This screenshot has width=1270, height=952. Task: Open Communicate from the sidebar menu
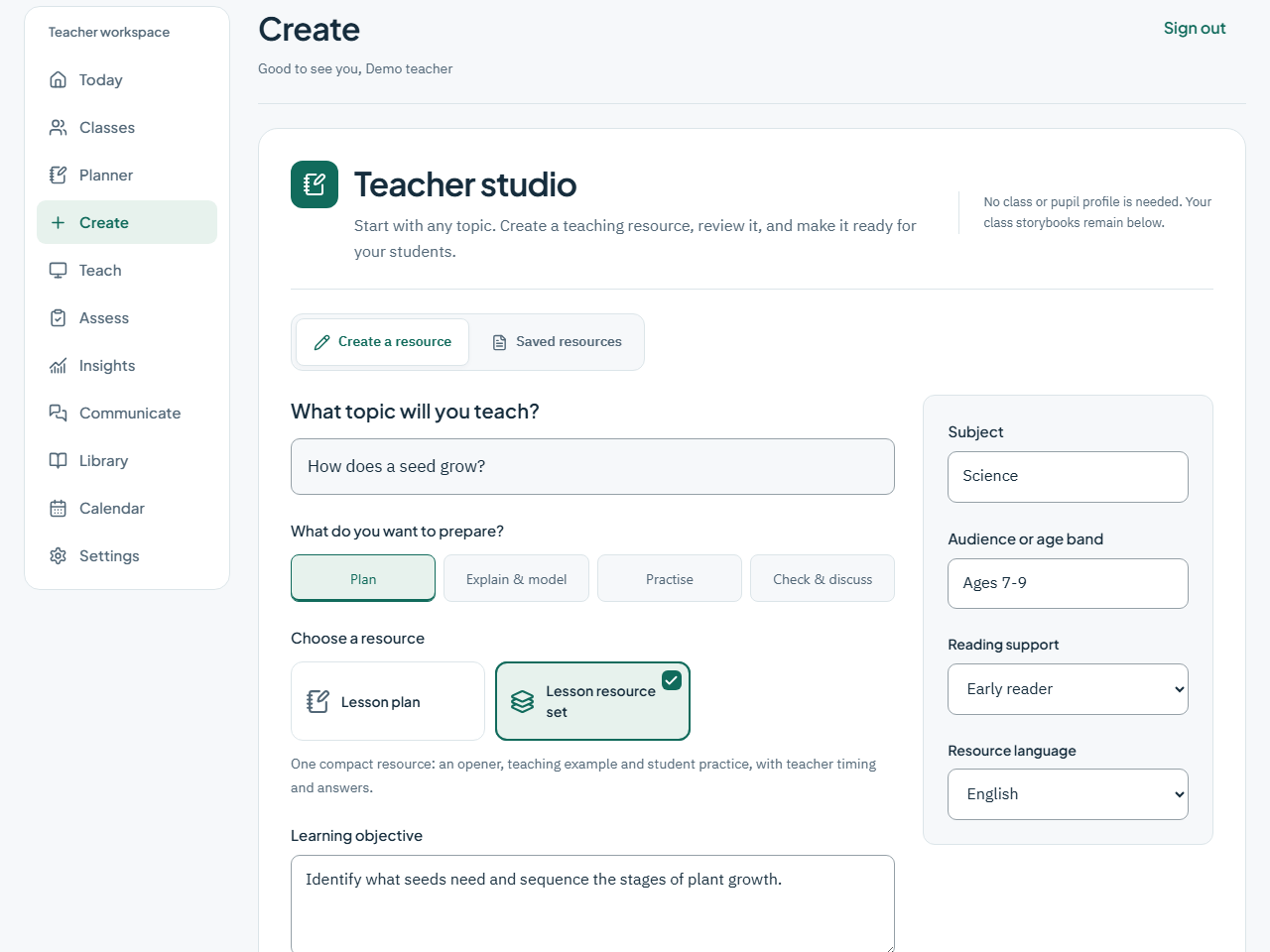coord(127,414)
